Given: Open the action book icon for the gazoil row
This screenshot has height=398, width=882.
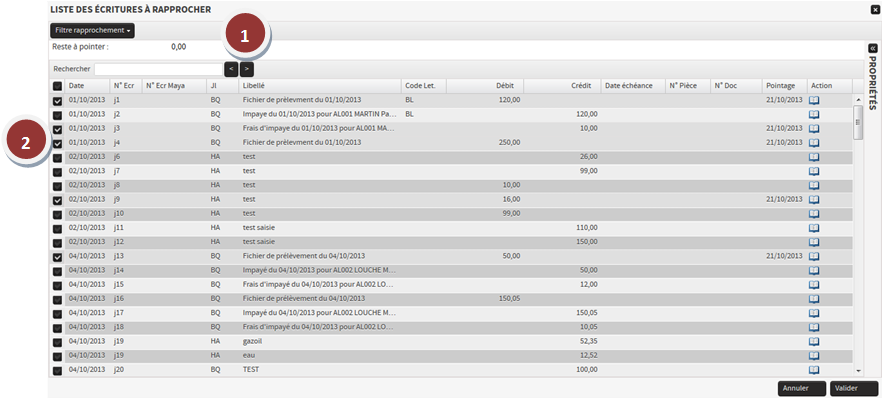Looking at the screenshot, I should [813, 341].
